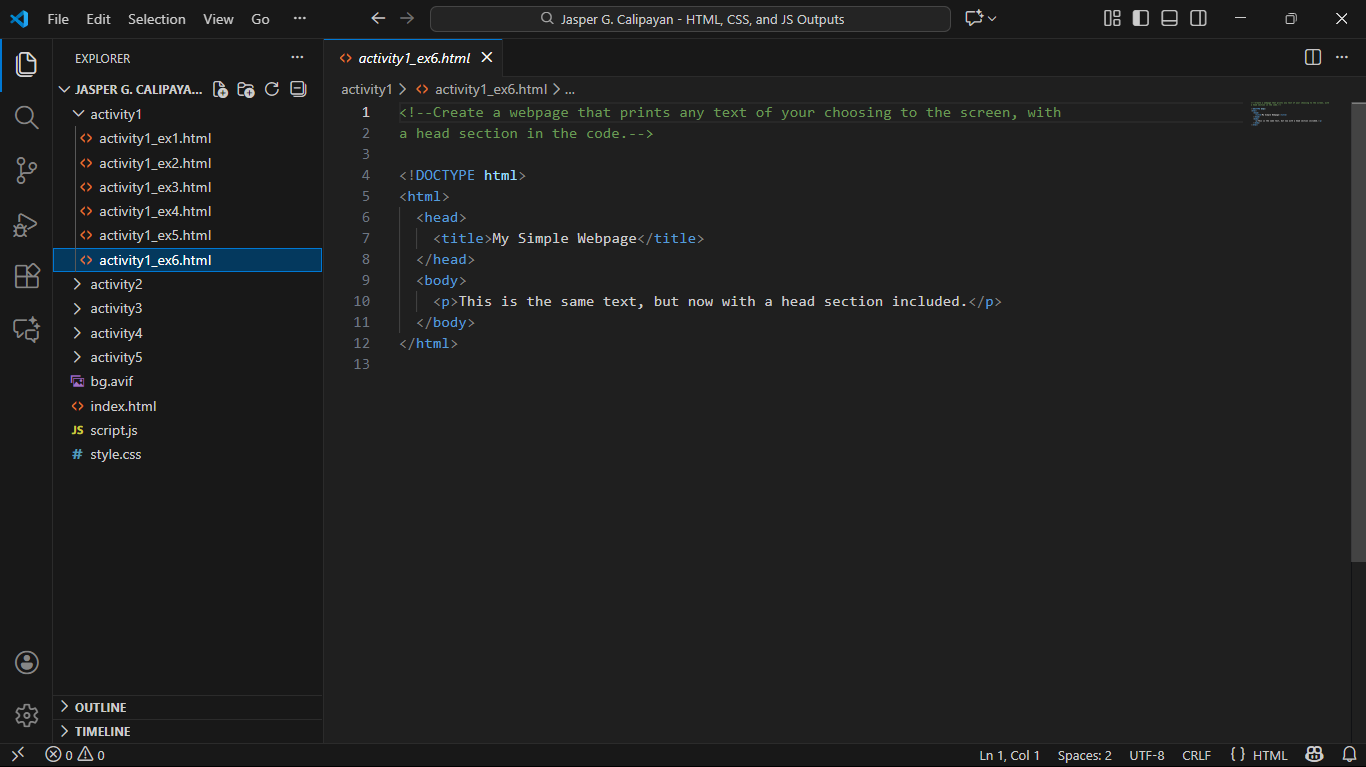Viewport: 1366px width, 767px height.
Task: Click the Refresh Explorer icon
Action: tap(272, 89)
